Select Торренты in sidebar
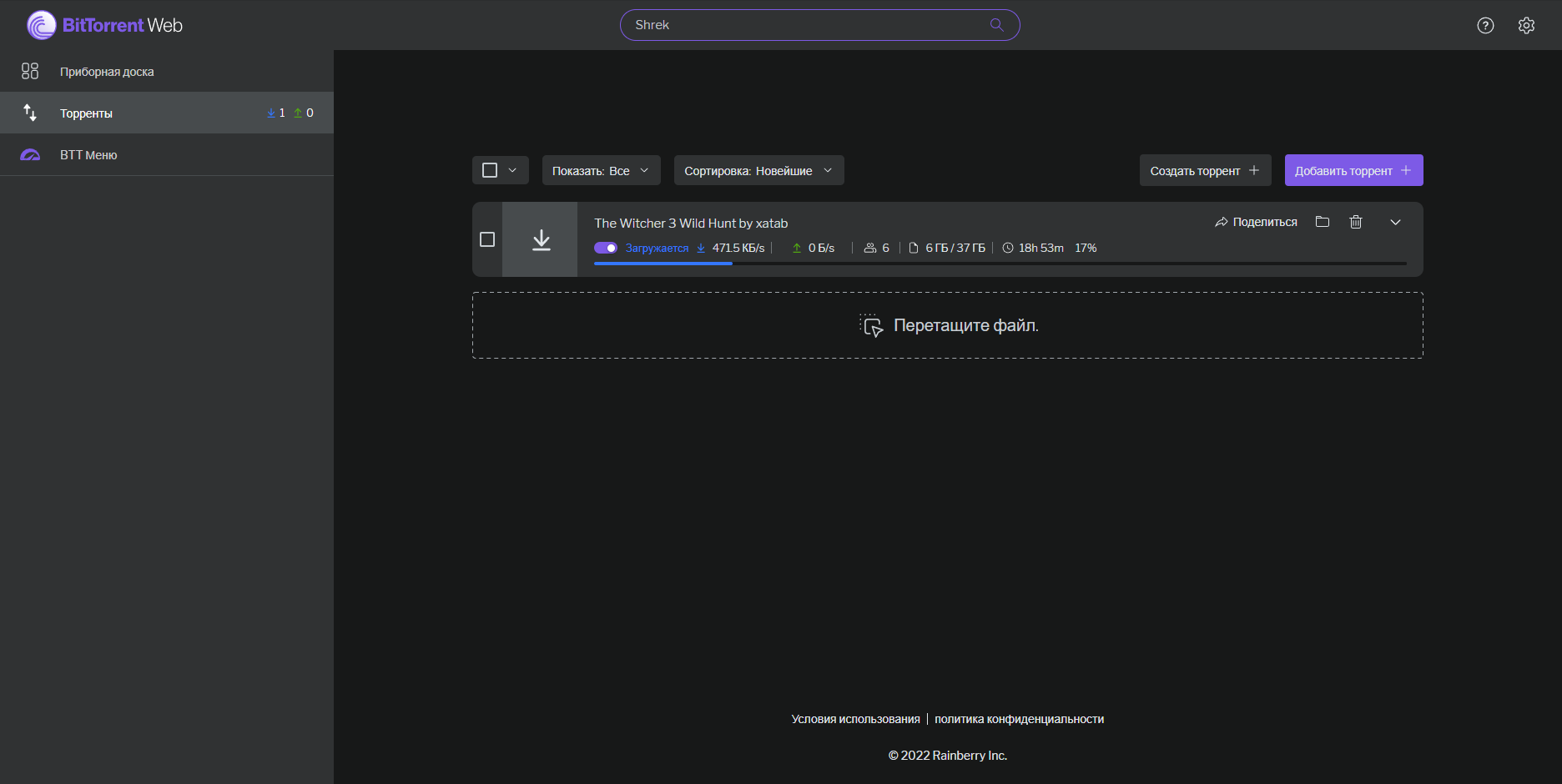 click(x=167, y=113)
